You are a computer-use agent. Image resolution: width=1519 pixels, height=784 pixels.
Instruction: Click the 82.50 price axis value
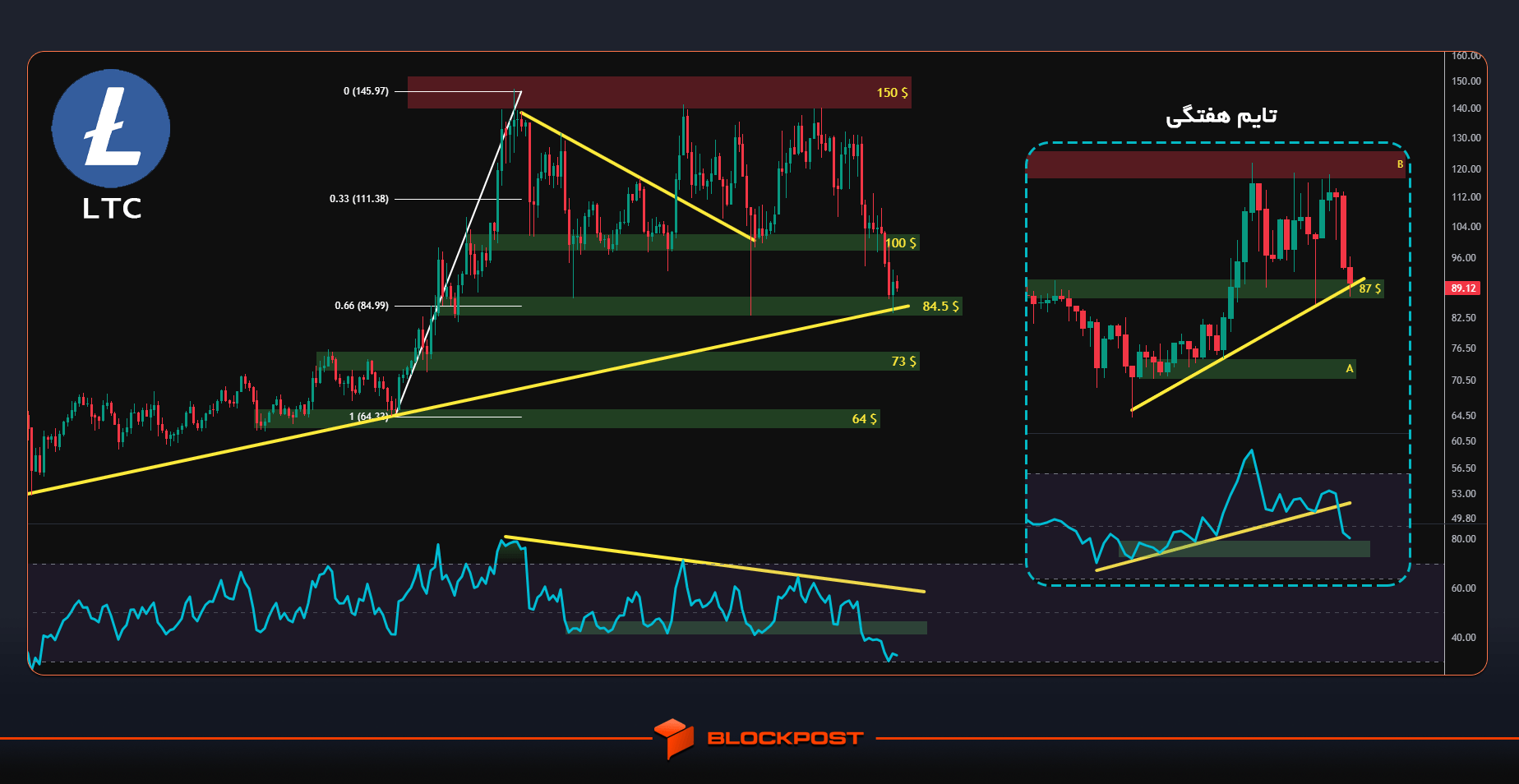pos(1464,318)
